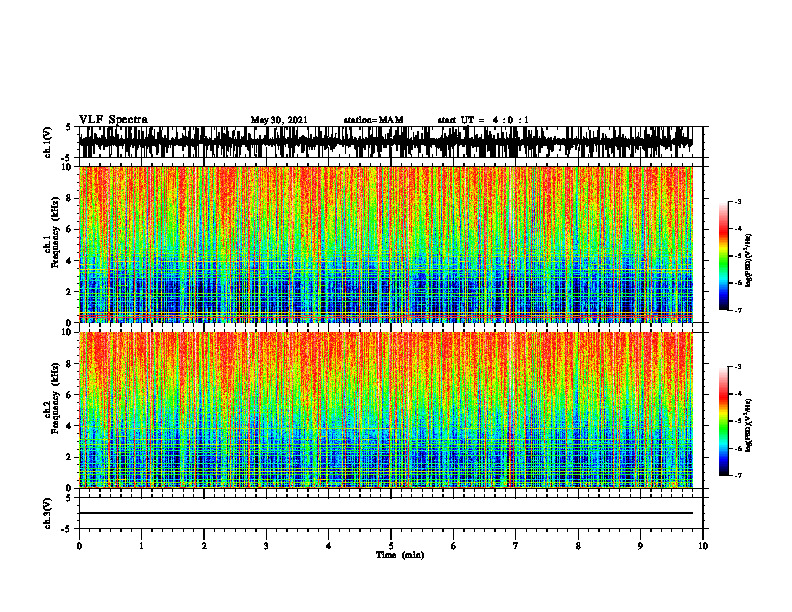Screen dimensions: 792x612
Task: Click the ch.2 PSD color bar
Action: 723,421
